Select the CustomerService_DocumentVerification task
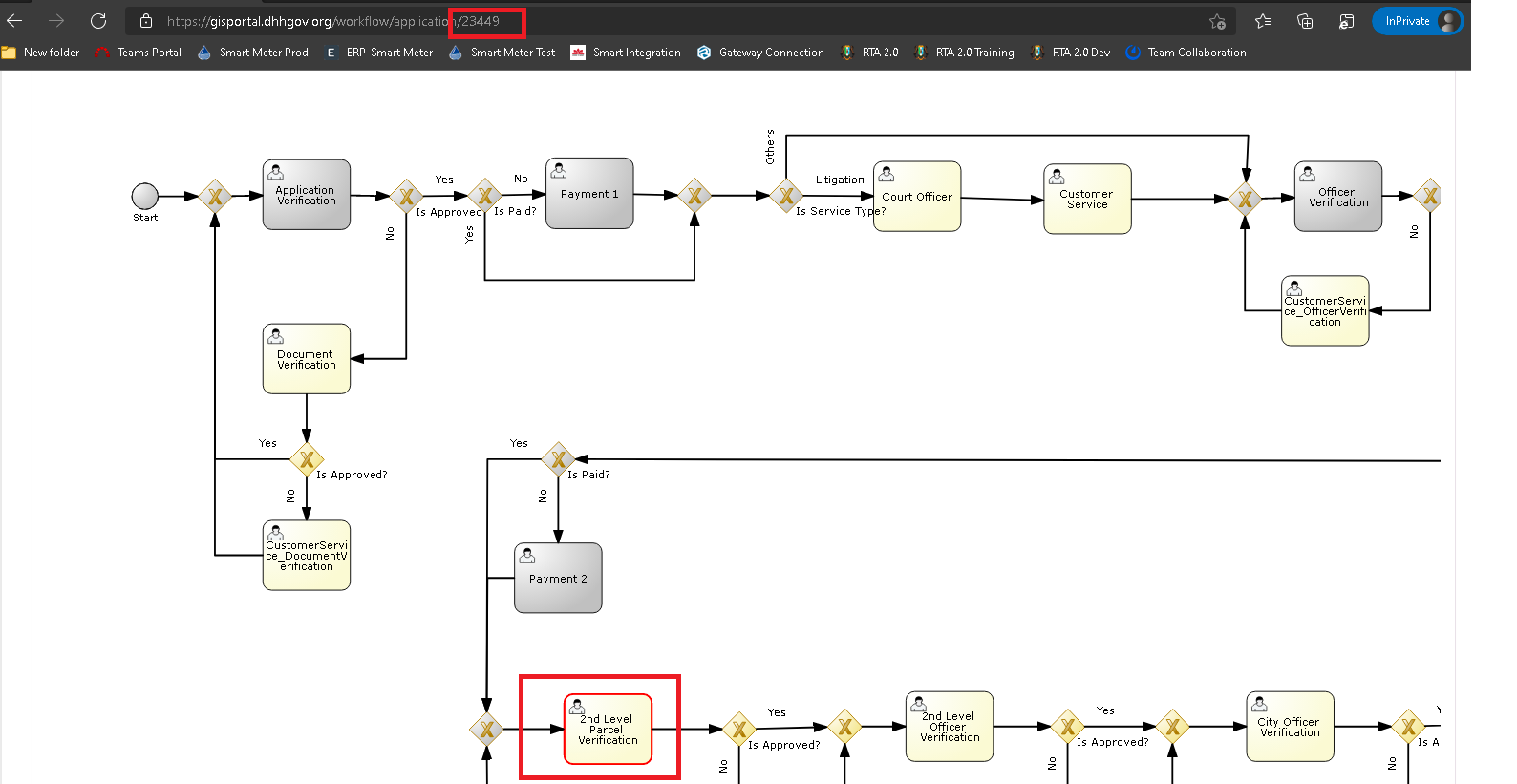Viewport: 1517px width, 784px height. coord(307,555)
